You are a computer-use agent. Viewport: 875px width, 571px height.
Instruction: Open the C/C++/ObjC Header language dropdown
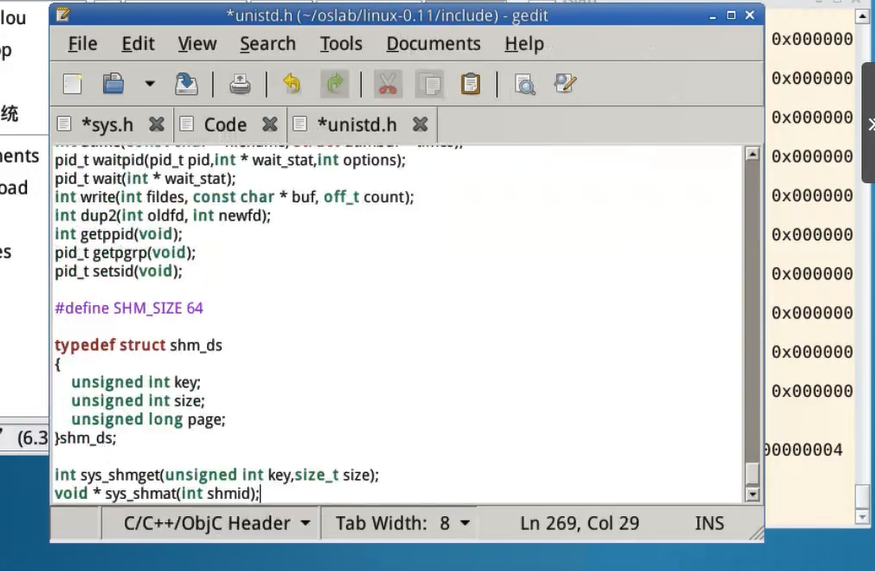216,523
